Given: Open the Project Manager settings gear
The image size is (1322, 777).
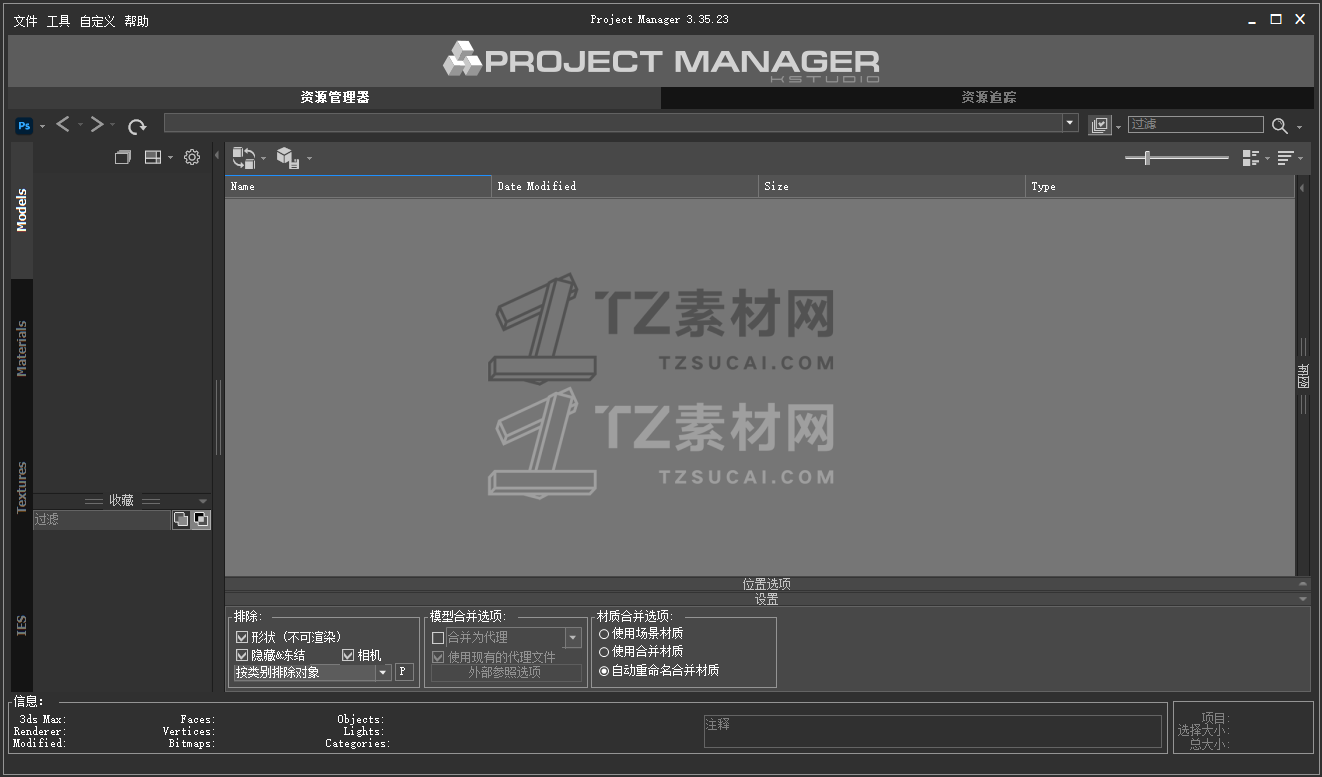Looking at the screenshot, I should pos(192,157).
